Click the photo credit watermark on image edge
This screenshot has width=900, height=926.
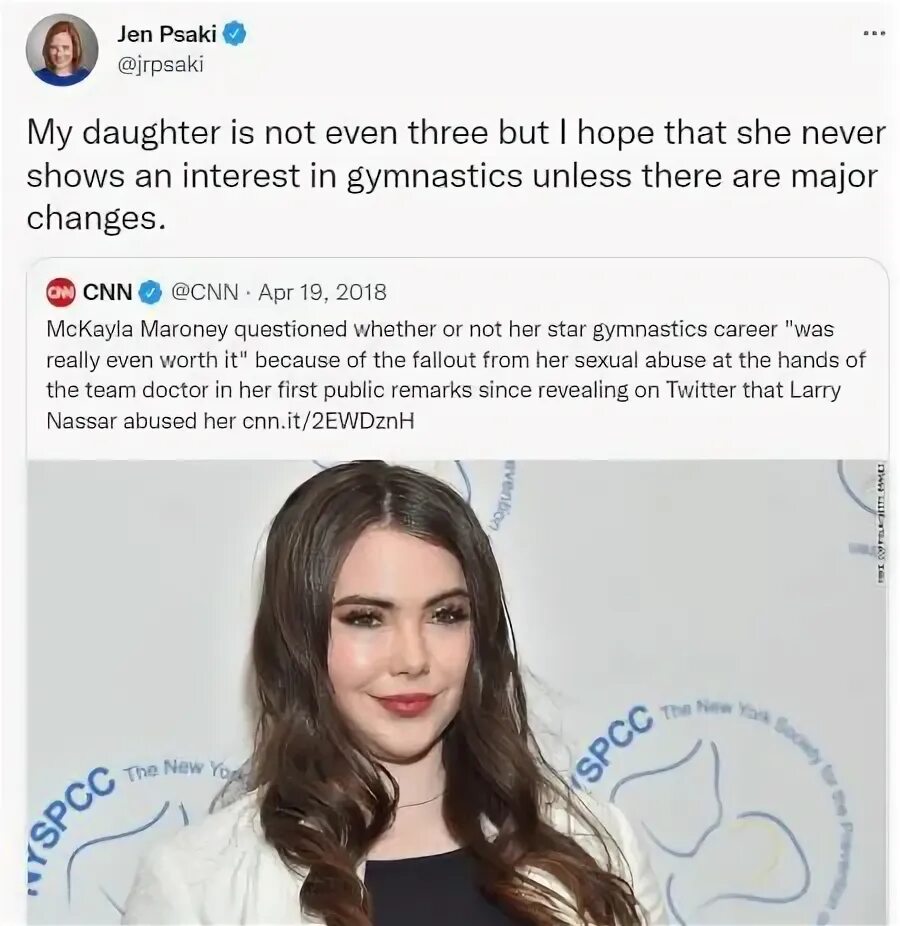point(881,523)
